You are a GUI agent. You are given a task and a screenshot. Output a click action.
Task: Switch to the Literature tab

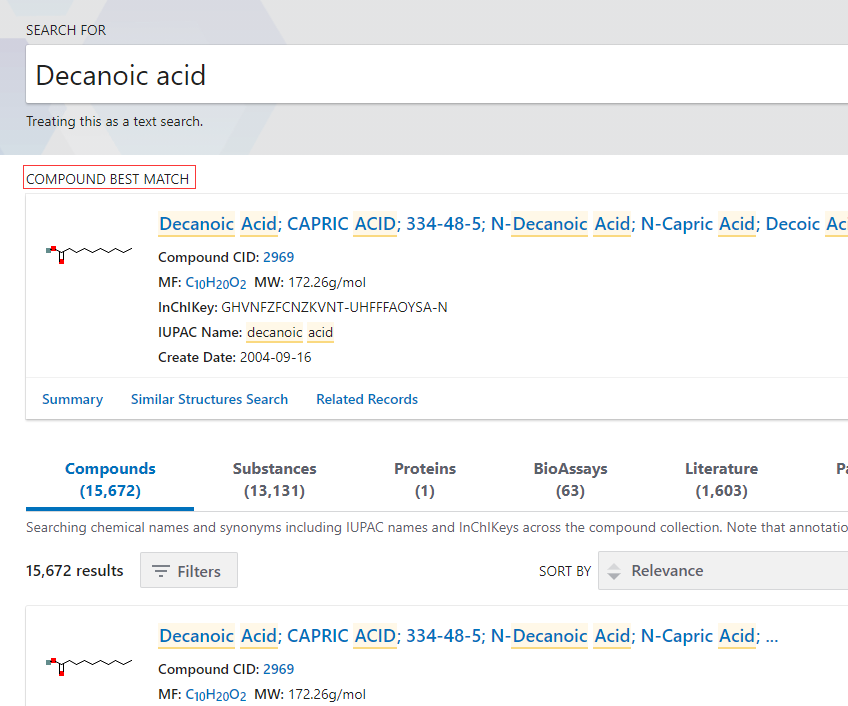[x=721, y=479]
